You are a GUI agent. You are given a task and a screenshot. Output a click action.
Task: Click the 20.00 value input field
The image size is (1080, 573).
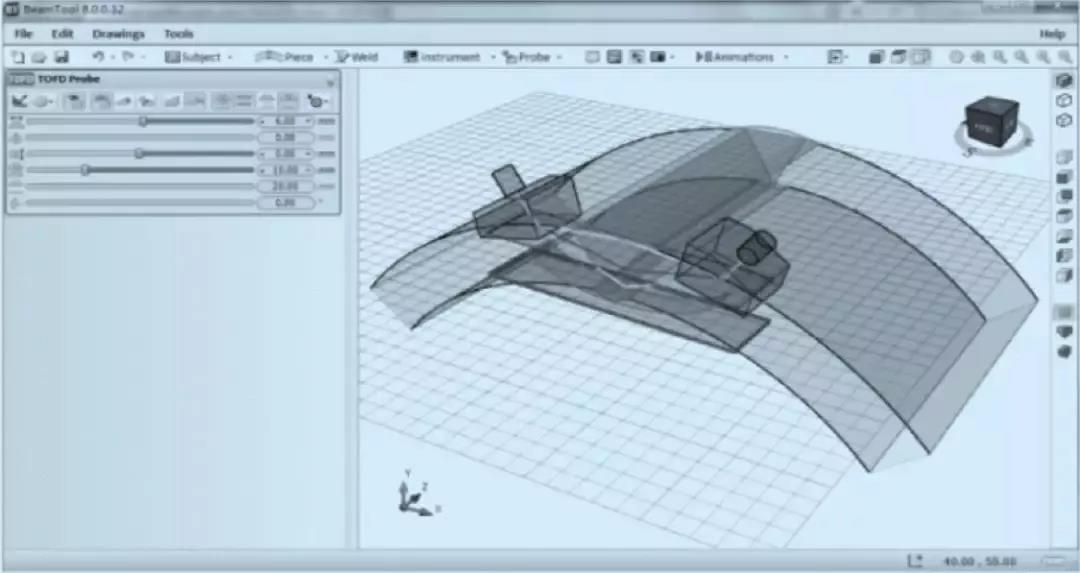(285, 187)
